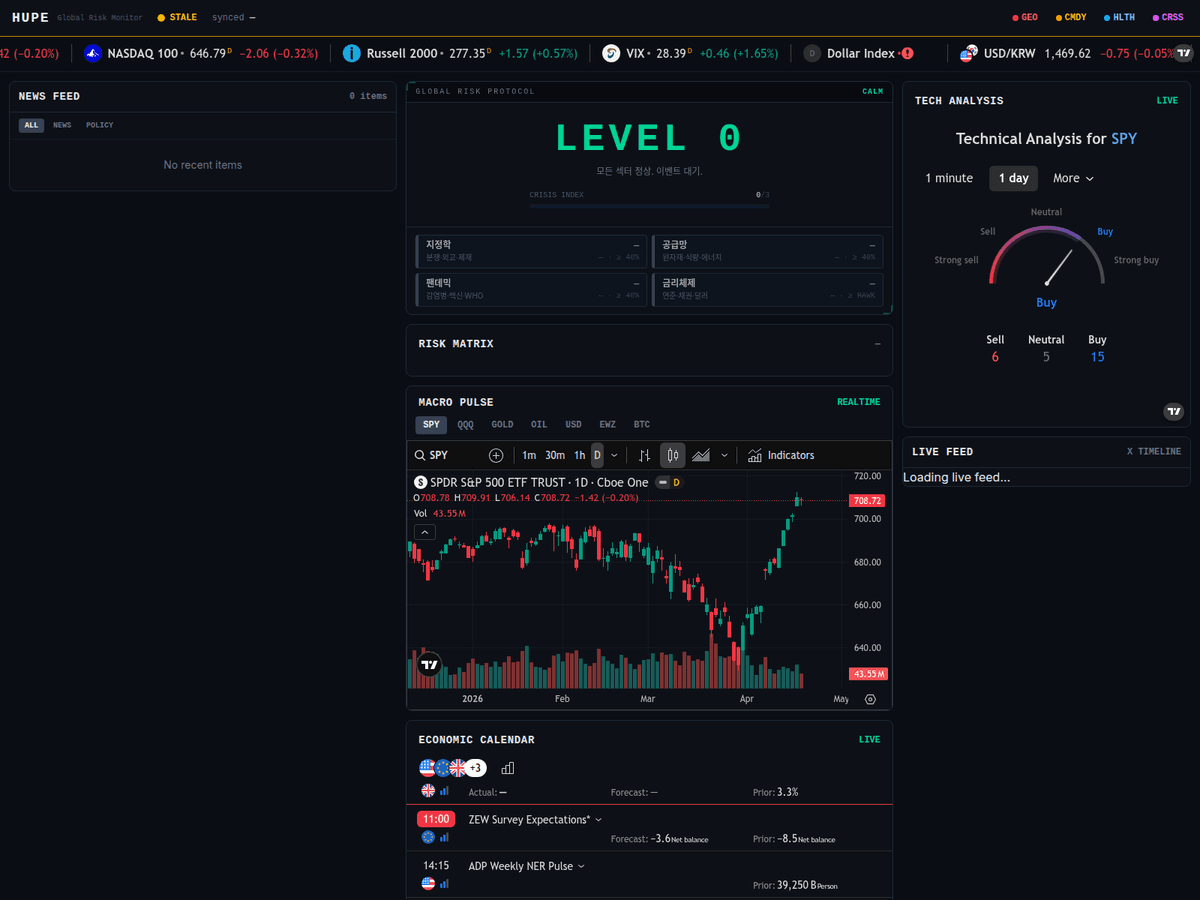Viewport: 1200px width, 900px height.
Task: Toggle the GEO category filter
Action: point(1025,17)
